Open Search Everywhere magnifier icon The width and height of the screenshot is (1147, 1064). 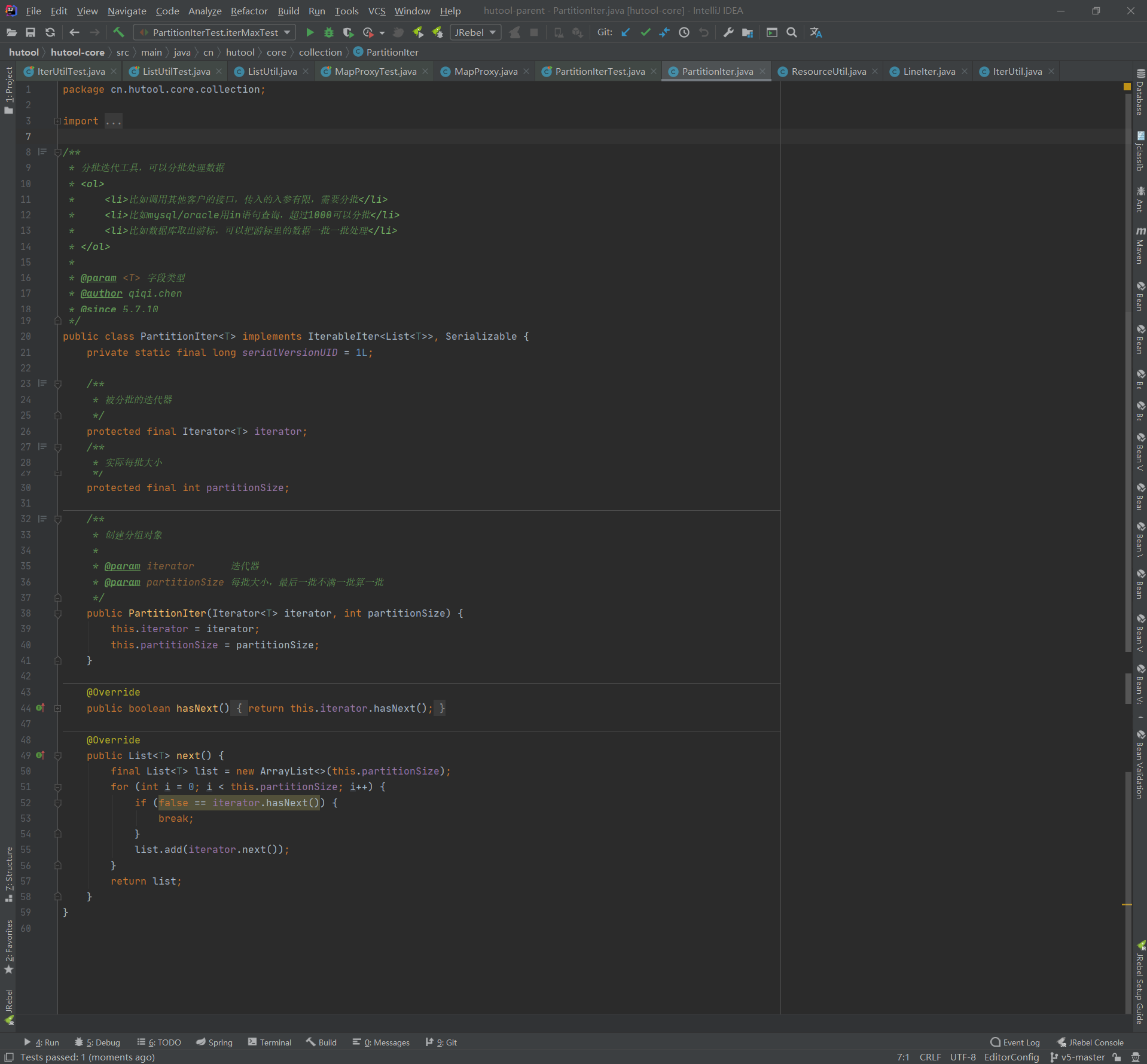tap(792, 32)
